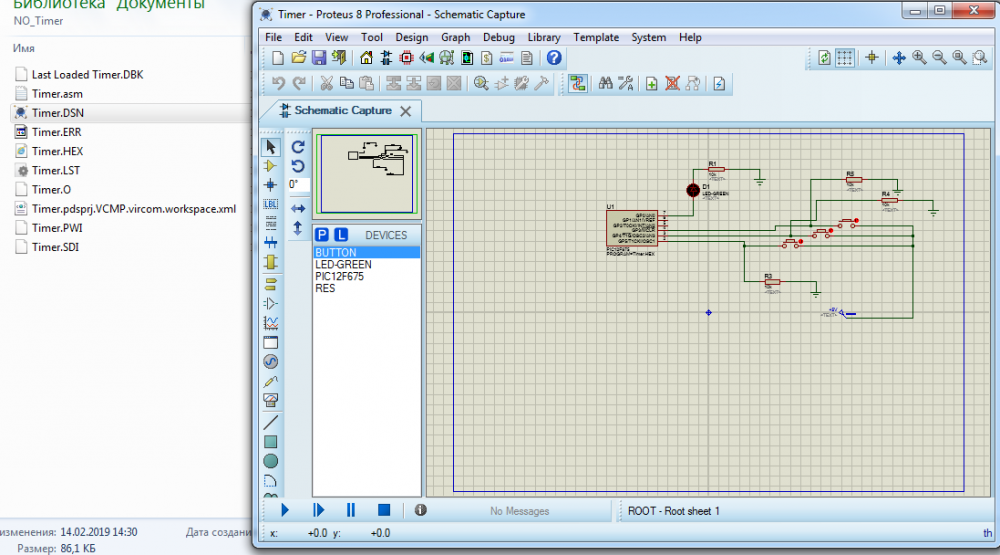1000x555 pixels.
Task: Open the File menu
Action: point(274,38)
